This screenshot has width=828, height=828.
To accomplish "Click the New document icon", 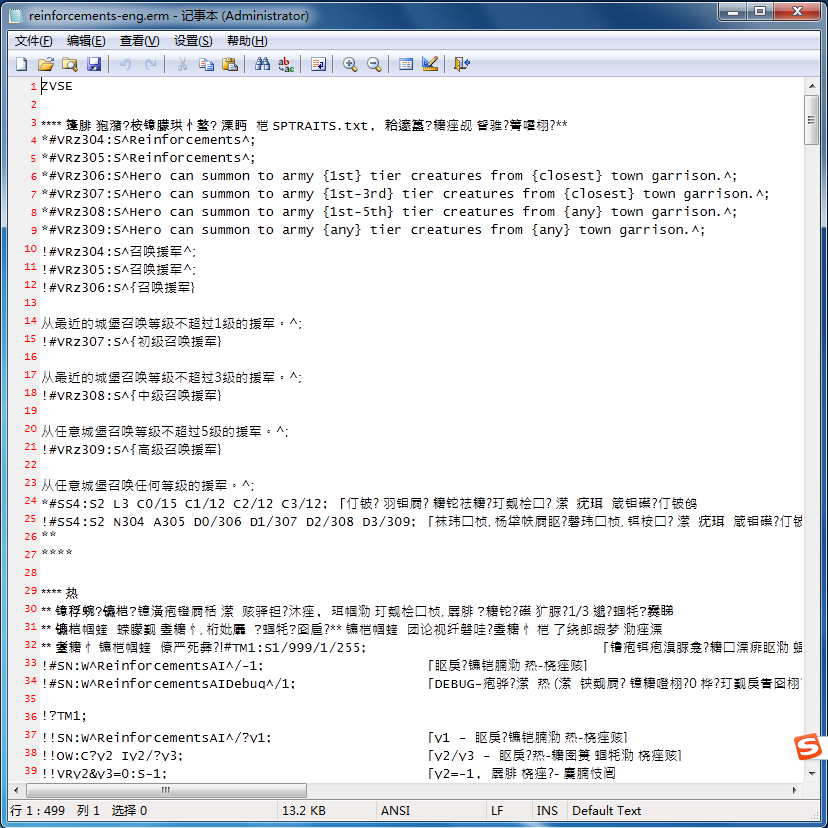I will [x=21, y=64].
